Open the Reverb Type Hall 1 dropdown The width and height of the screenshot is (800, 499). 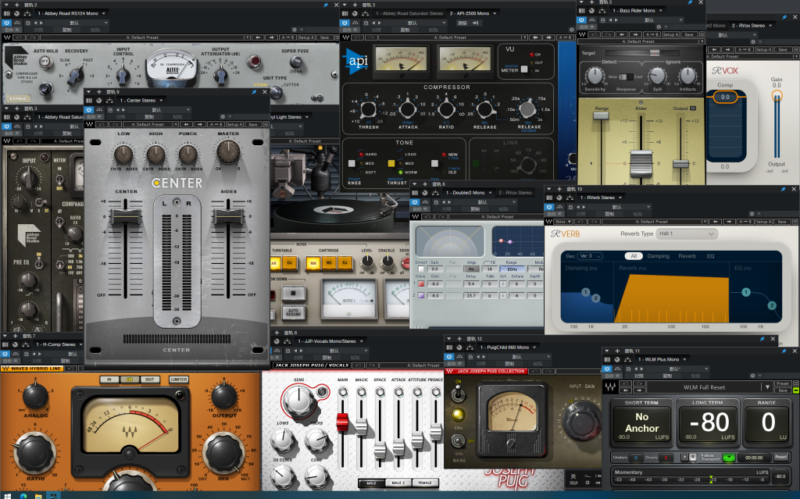(687, 233)
